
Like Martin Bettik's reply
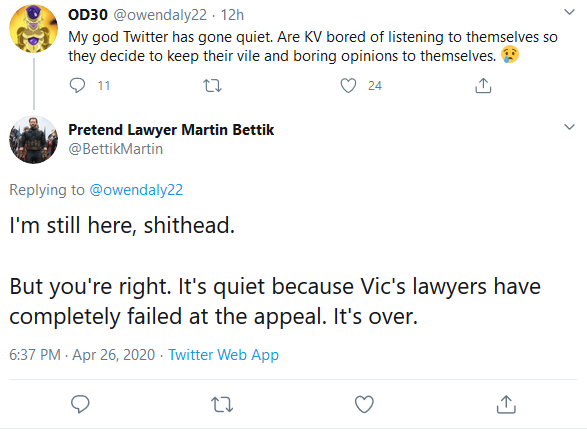(364, 404)
